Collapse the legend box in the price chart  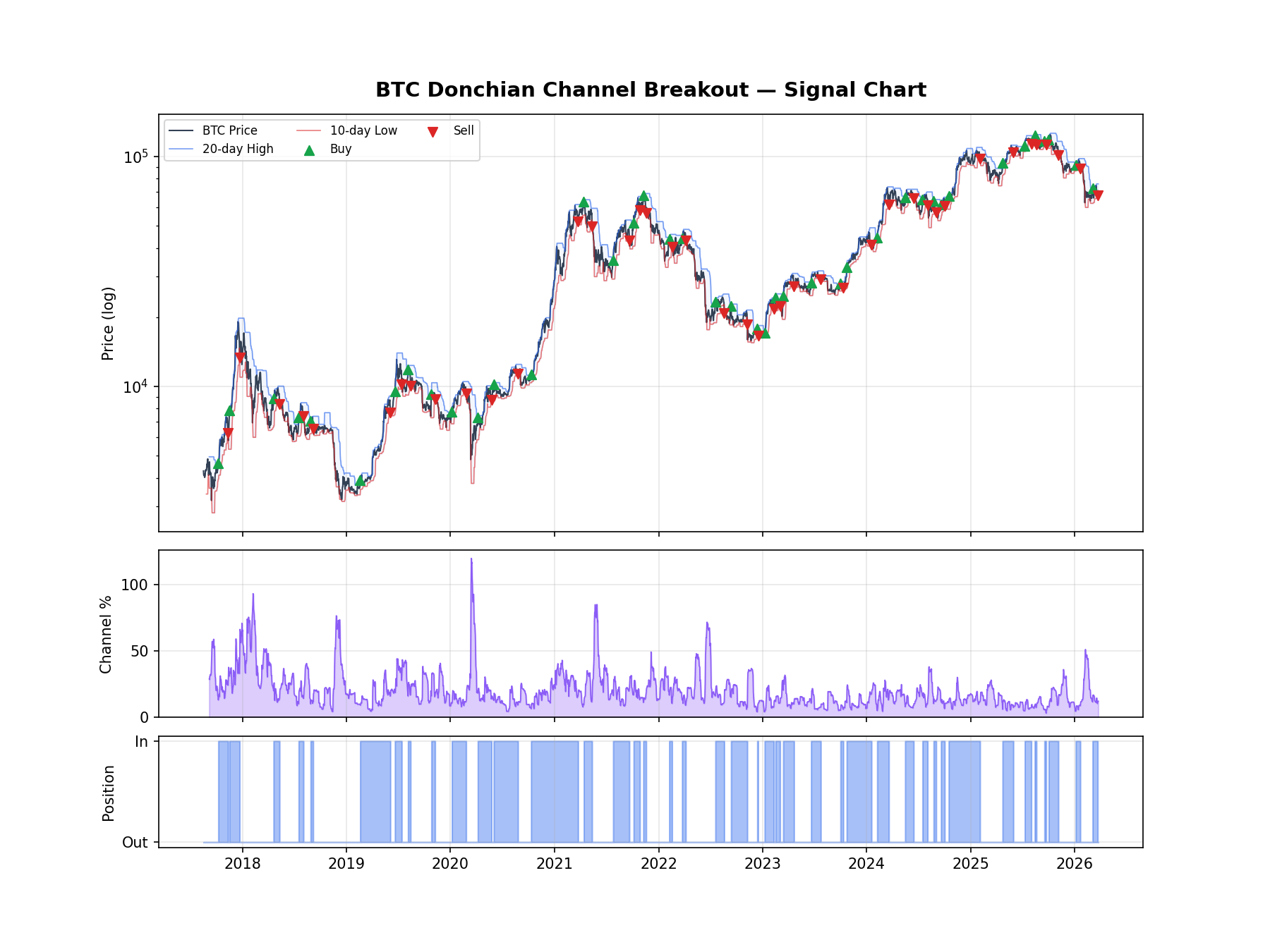pyautogui.click(x=321, y=140)
